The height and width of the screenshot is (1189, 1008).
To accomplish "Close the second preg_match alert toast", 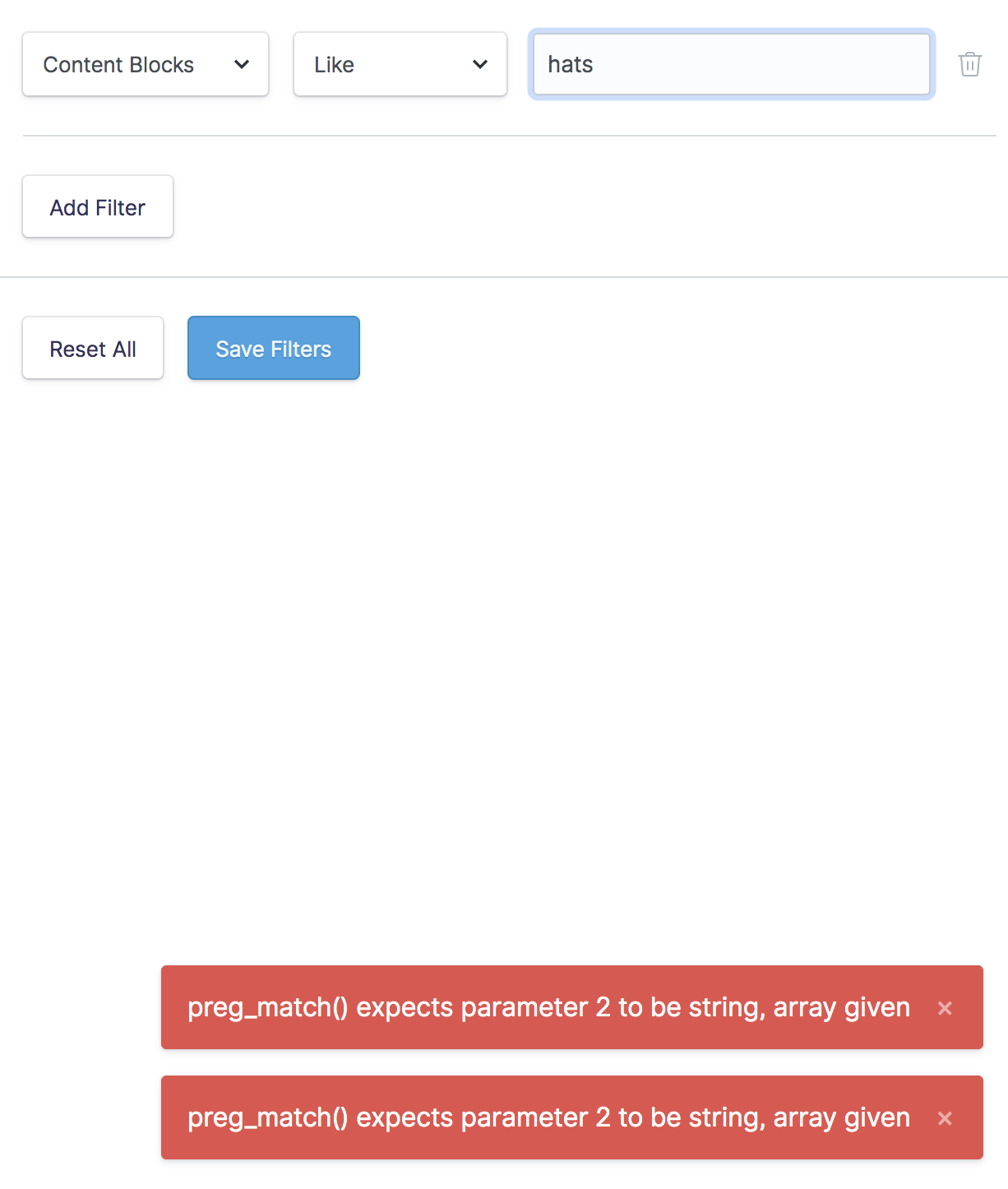I will 945,1118.
